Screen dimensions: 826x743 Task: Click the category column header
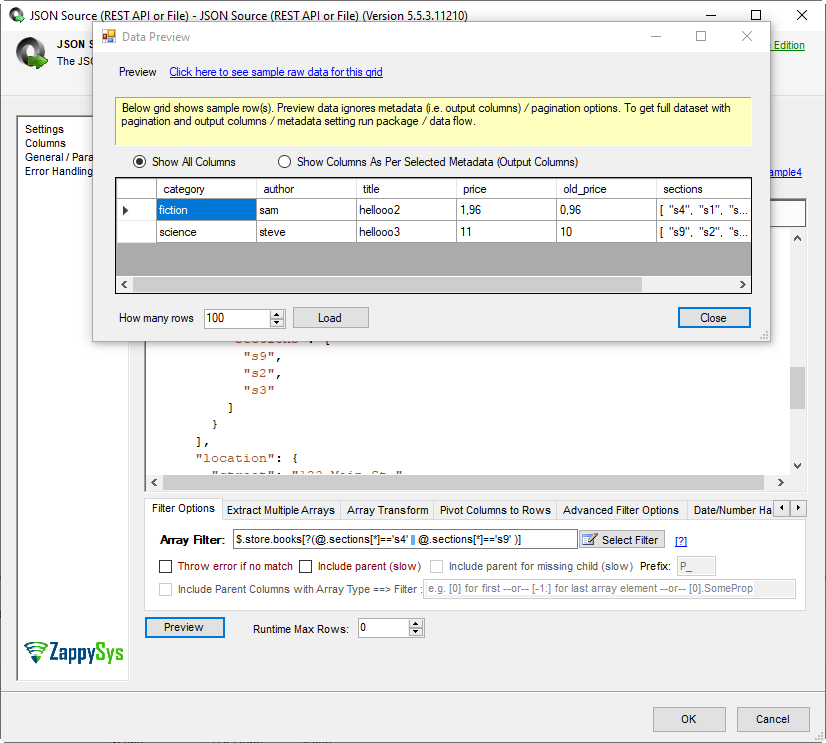point(206,189)
